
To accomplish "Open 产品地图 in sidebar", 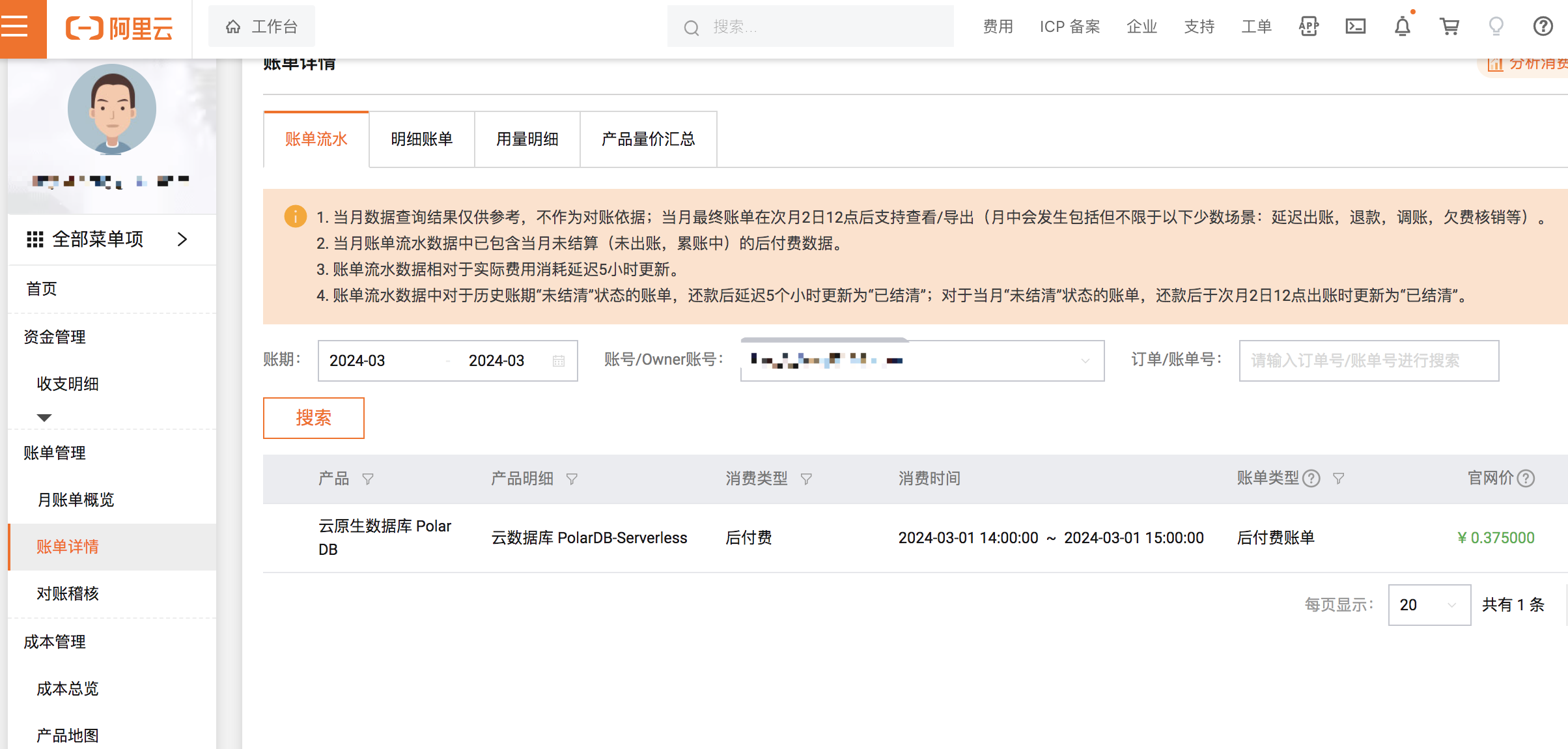I will tap(68, 735).
